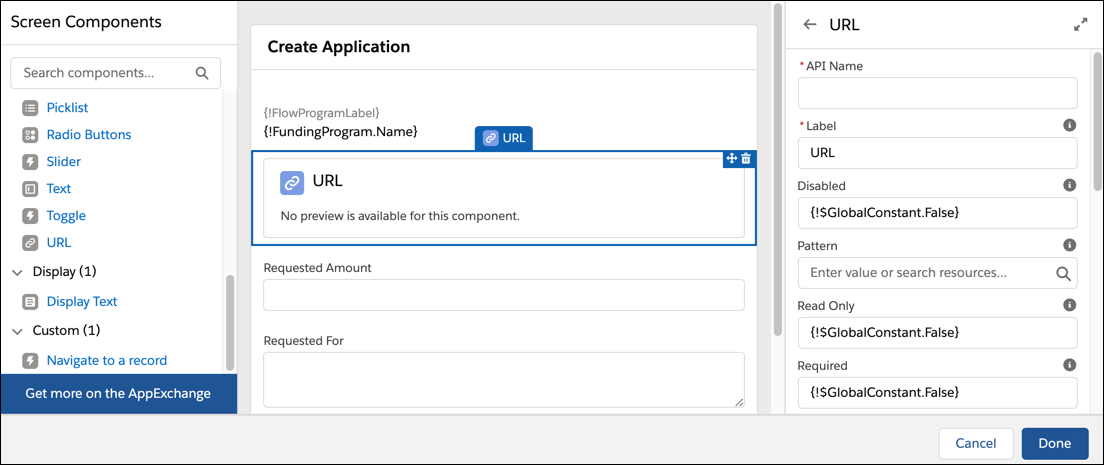Screen dimensions: 1104x465
Task: Choose the Slider component
Action: click(x=64, y=161)
